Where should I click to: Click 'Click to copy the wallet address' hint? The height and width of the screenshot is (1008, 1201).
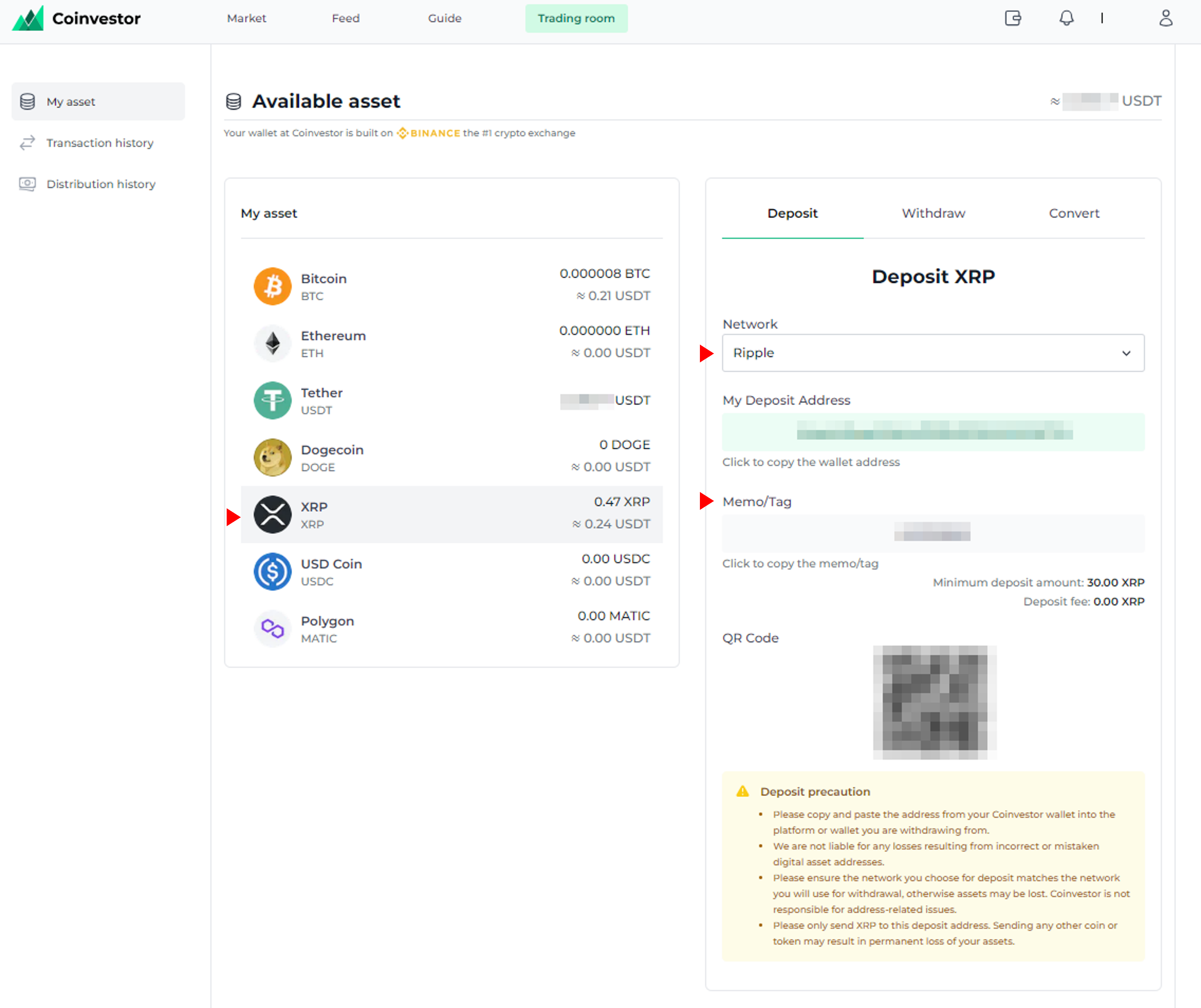click(x=810, y=462)
